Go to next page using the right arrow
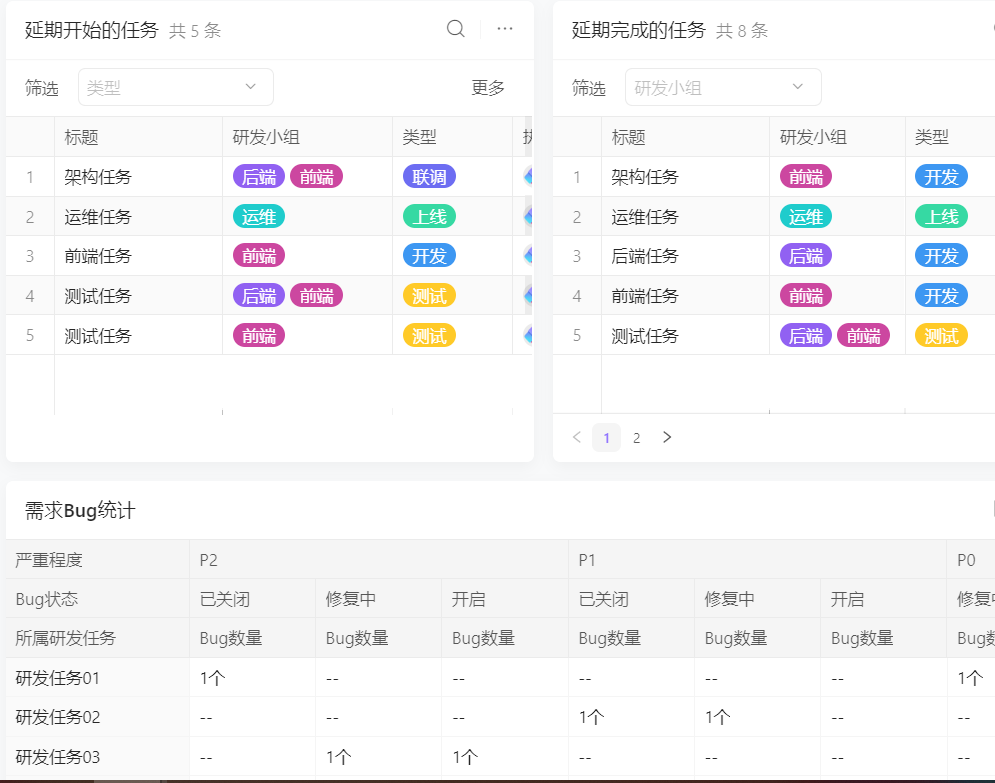The height and width of the screenshot is (783, 995). click(667, 437)
